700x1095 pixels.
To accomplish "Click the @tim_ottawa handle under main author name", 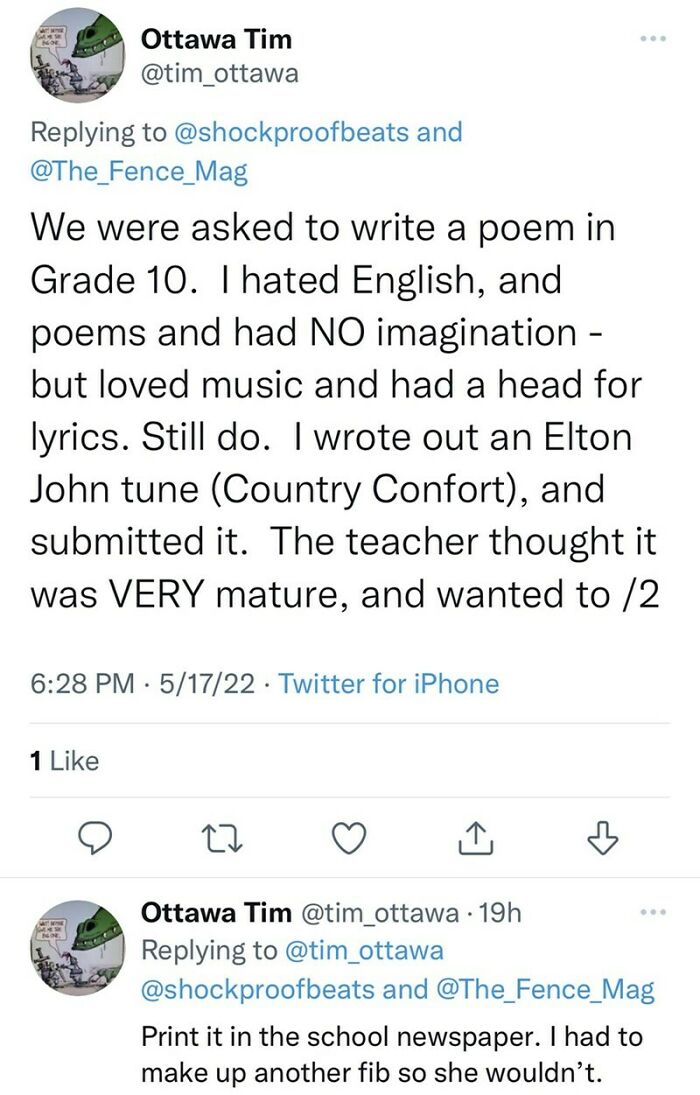I will (x=220, y=73).
